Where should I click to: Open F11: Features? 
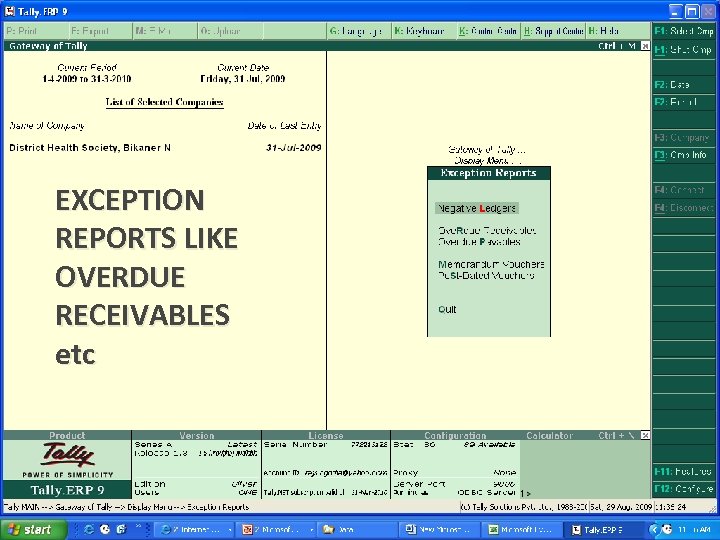pyautogui.click(x=684, y=471)
